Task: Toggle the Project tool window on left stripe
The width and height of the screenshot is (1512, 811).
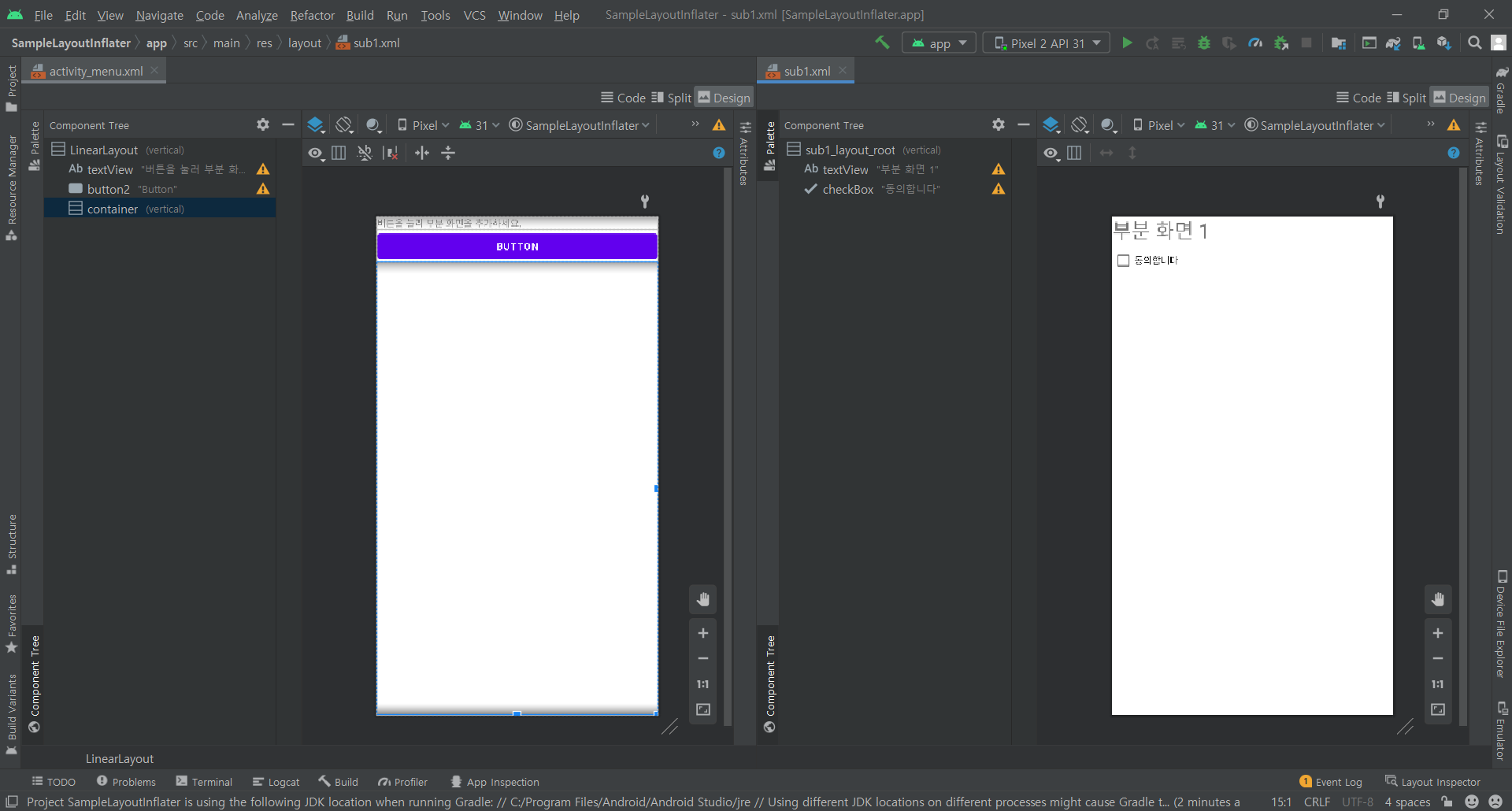Action: pyautogui.click(x=12, y=87)
